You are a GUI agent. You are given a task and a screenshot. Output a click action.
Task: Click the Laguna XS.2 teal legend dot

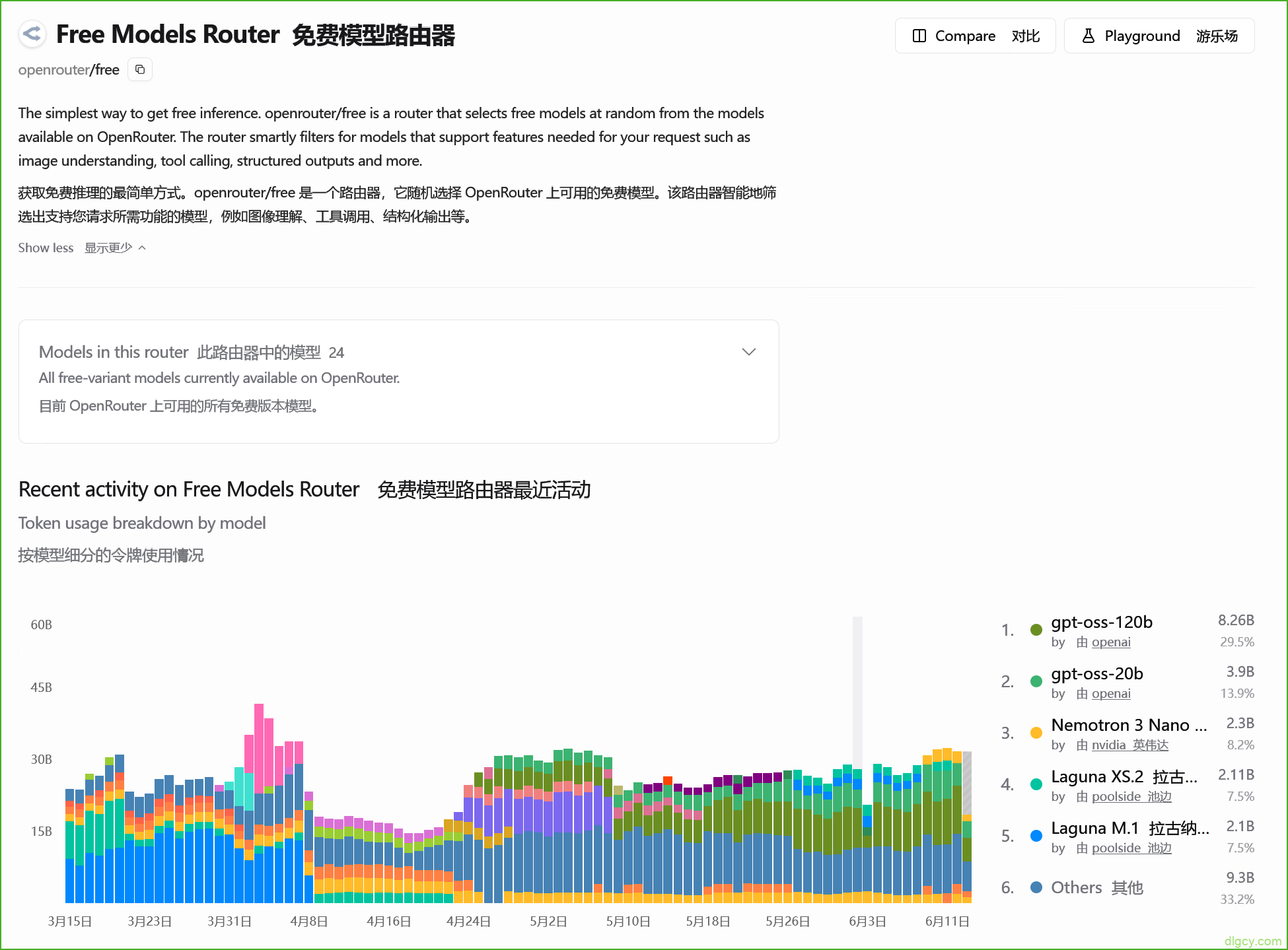[1036, 784]
